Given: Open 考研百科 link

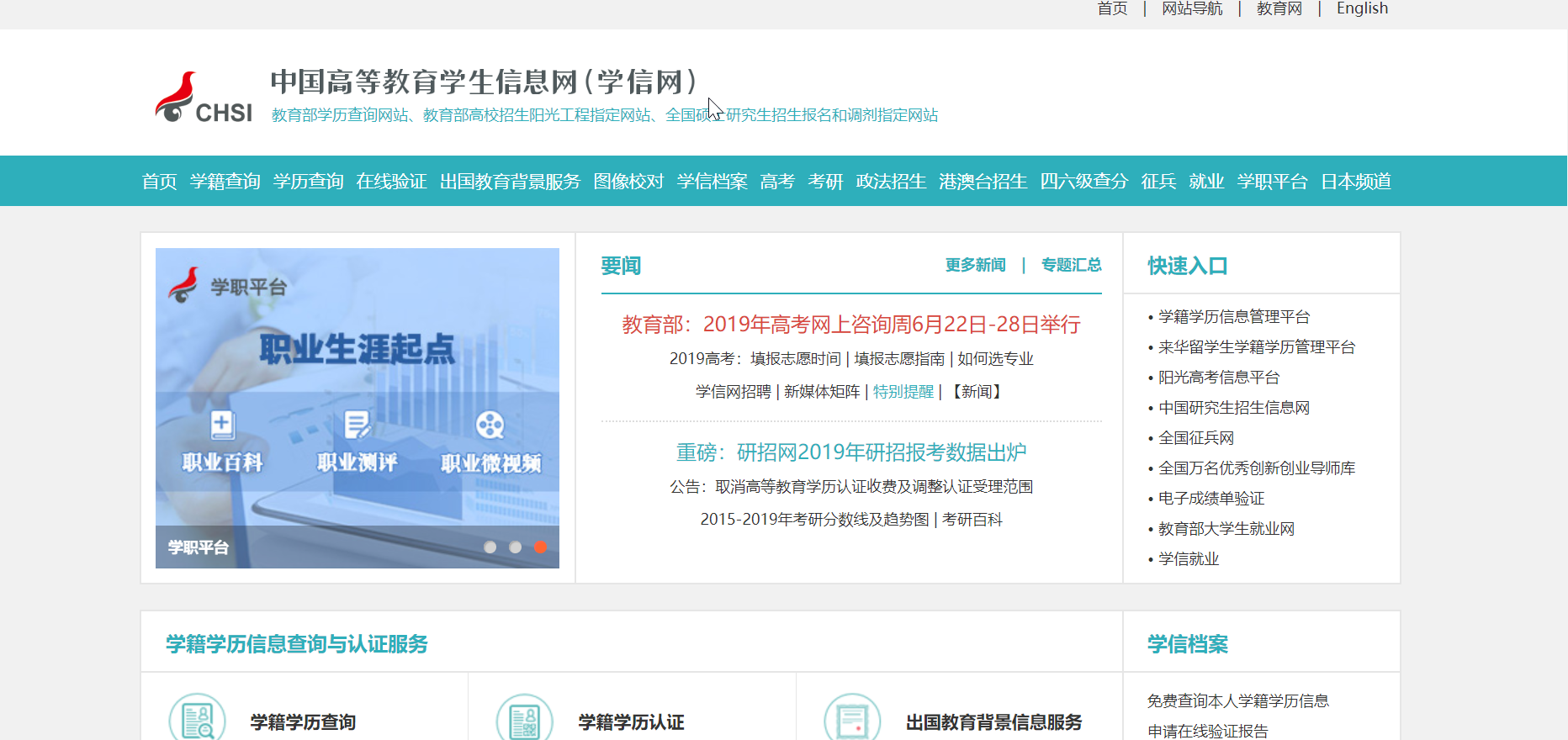Looking at the screenshot, I should point(972,520).
